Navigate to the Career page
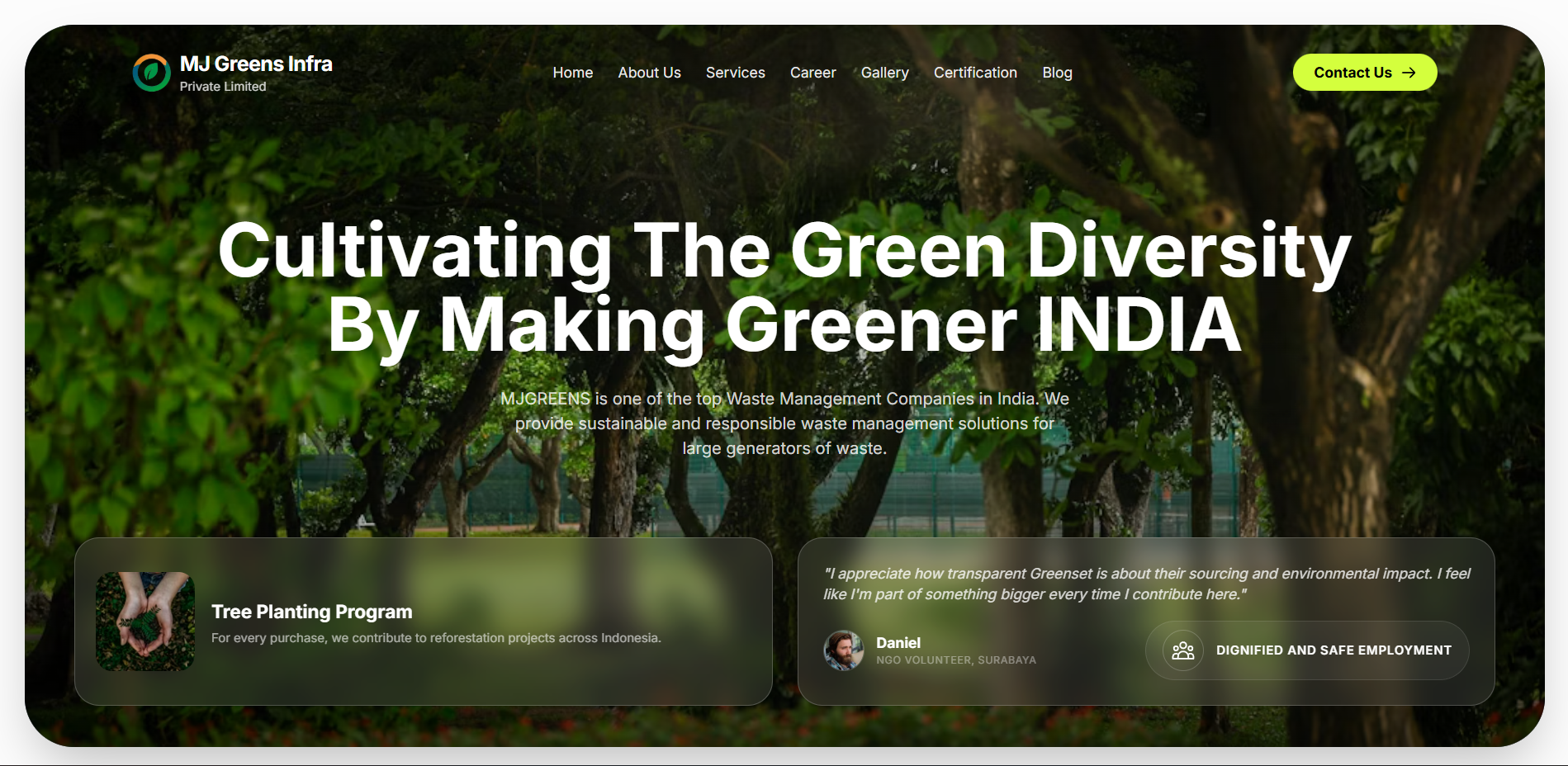The height and width of the screenshot is (766, 1568). pos(813,73)
